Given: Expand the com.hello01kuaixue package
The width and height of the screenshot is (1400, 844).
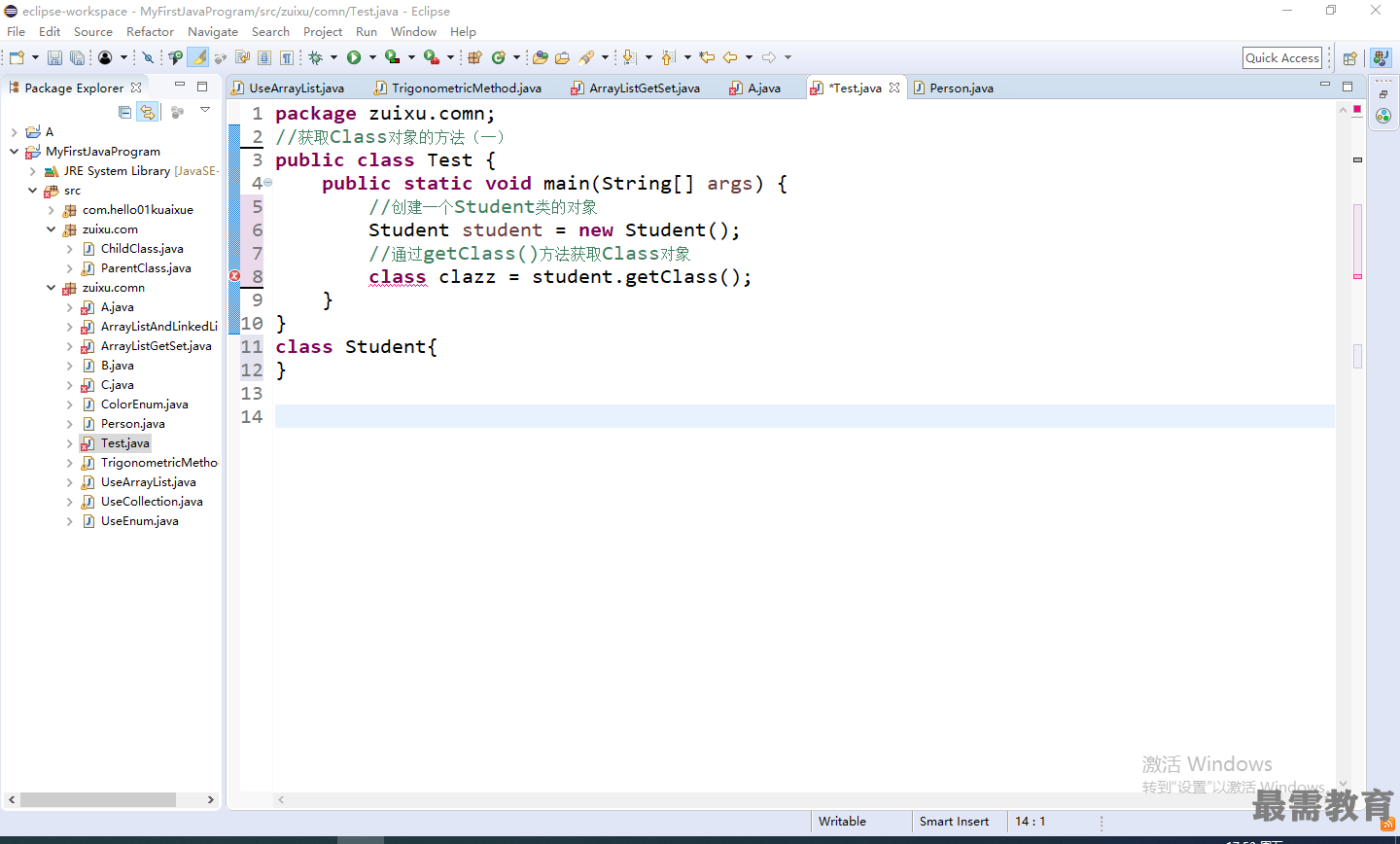Looking at the screenshot, I should (51, 210).
